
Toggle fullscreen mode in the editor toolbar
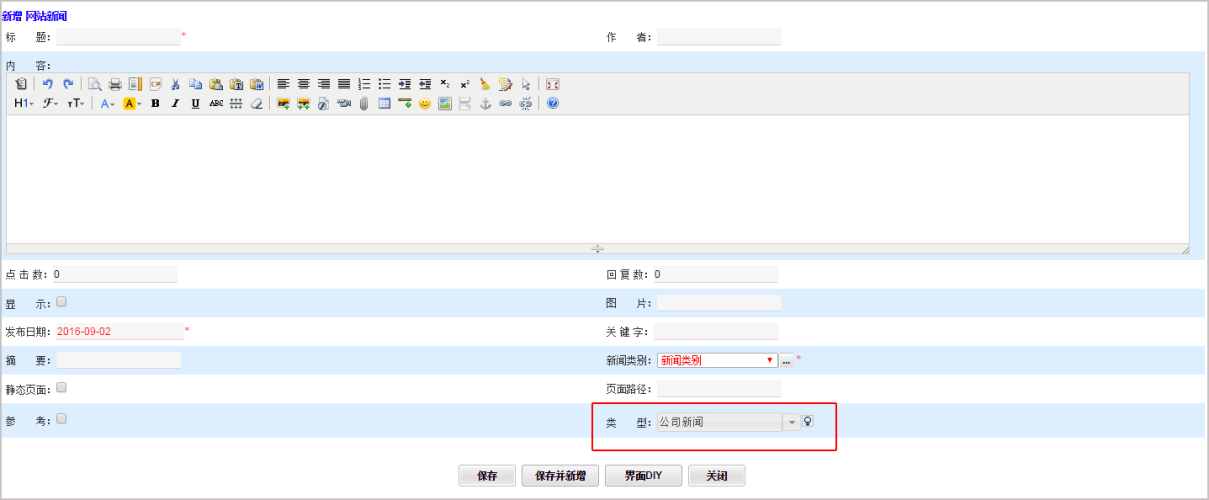tap(552, 84)
